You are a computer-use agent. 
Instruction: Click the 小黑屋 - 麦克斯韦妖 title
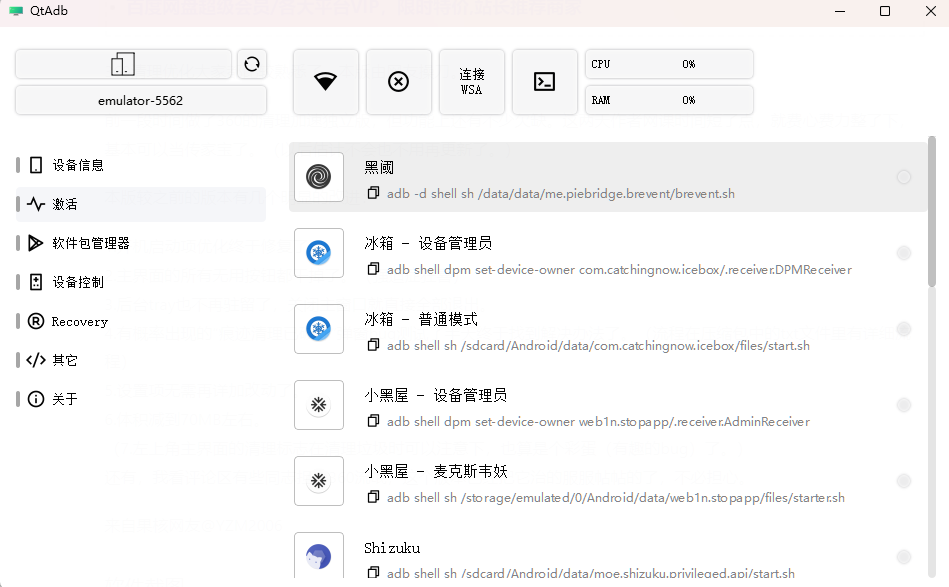click(x=435, y=471)
